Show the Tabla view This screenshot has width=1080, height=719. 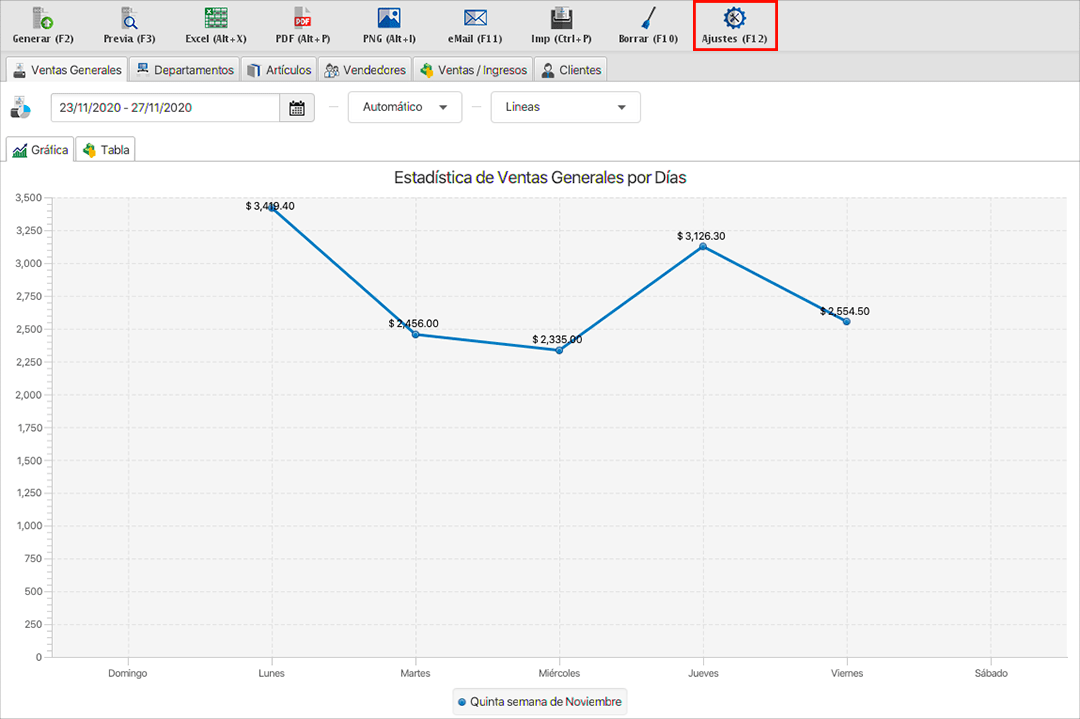tap(106, 150)
